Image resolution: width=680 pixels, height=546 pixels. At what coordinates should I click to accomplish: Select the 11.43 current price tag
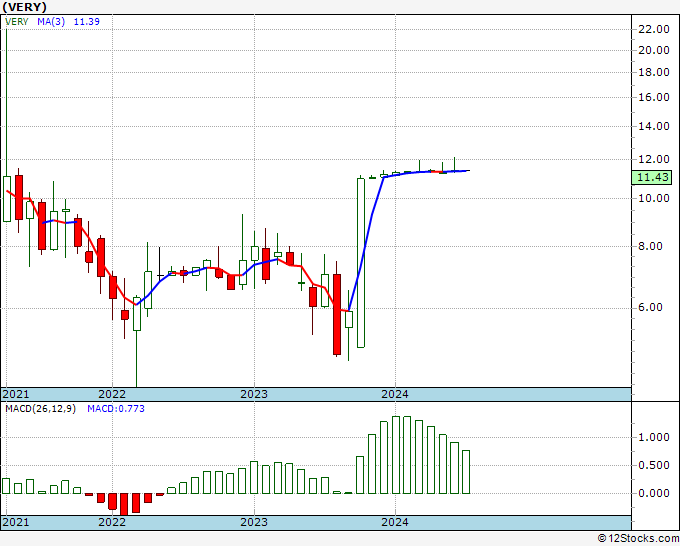[x=652, y=177]
